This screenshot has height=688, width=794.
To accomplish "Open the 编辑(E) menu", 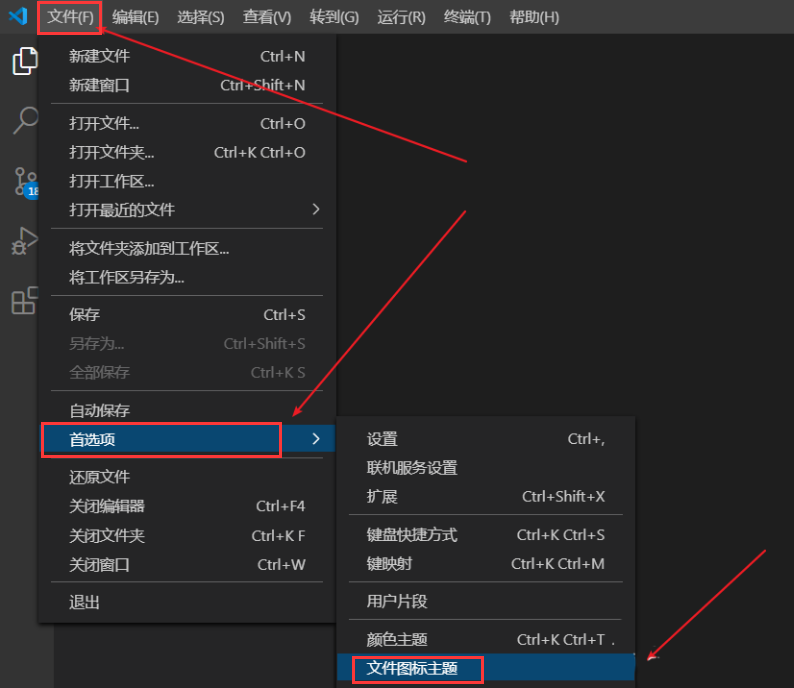I will point(135,17).
